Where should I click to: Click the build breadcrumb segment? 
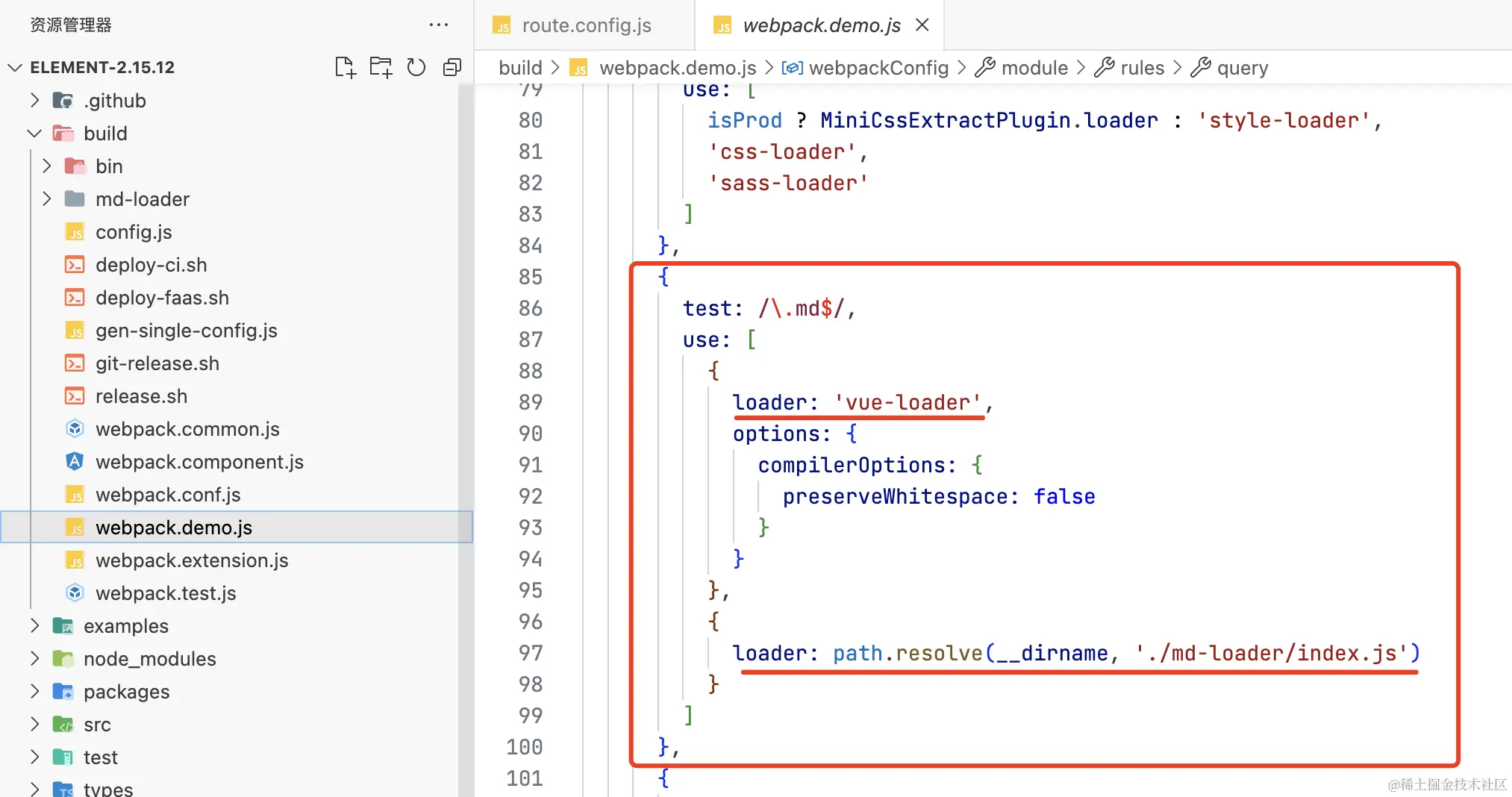coord(520,68)
